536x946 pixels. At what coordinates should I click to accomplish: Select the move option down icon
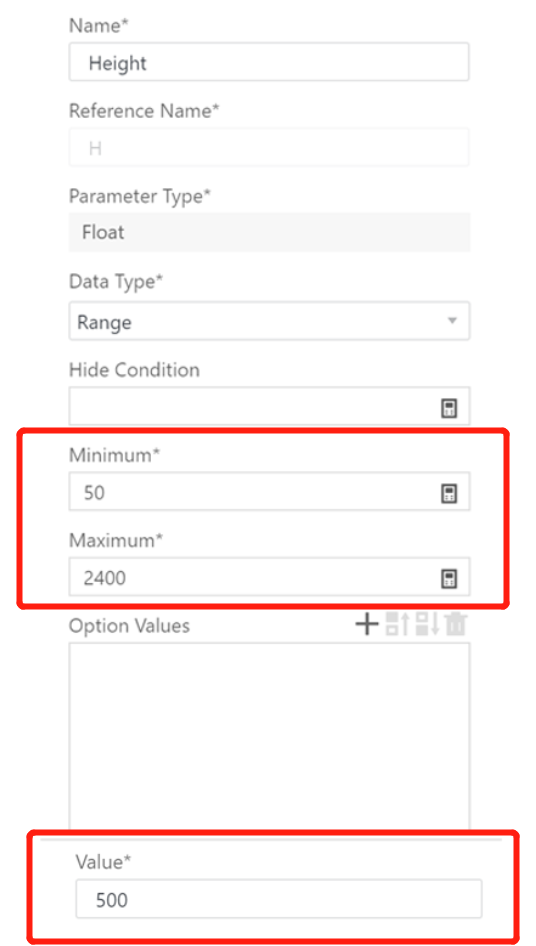(427, 624)
